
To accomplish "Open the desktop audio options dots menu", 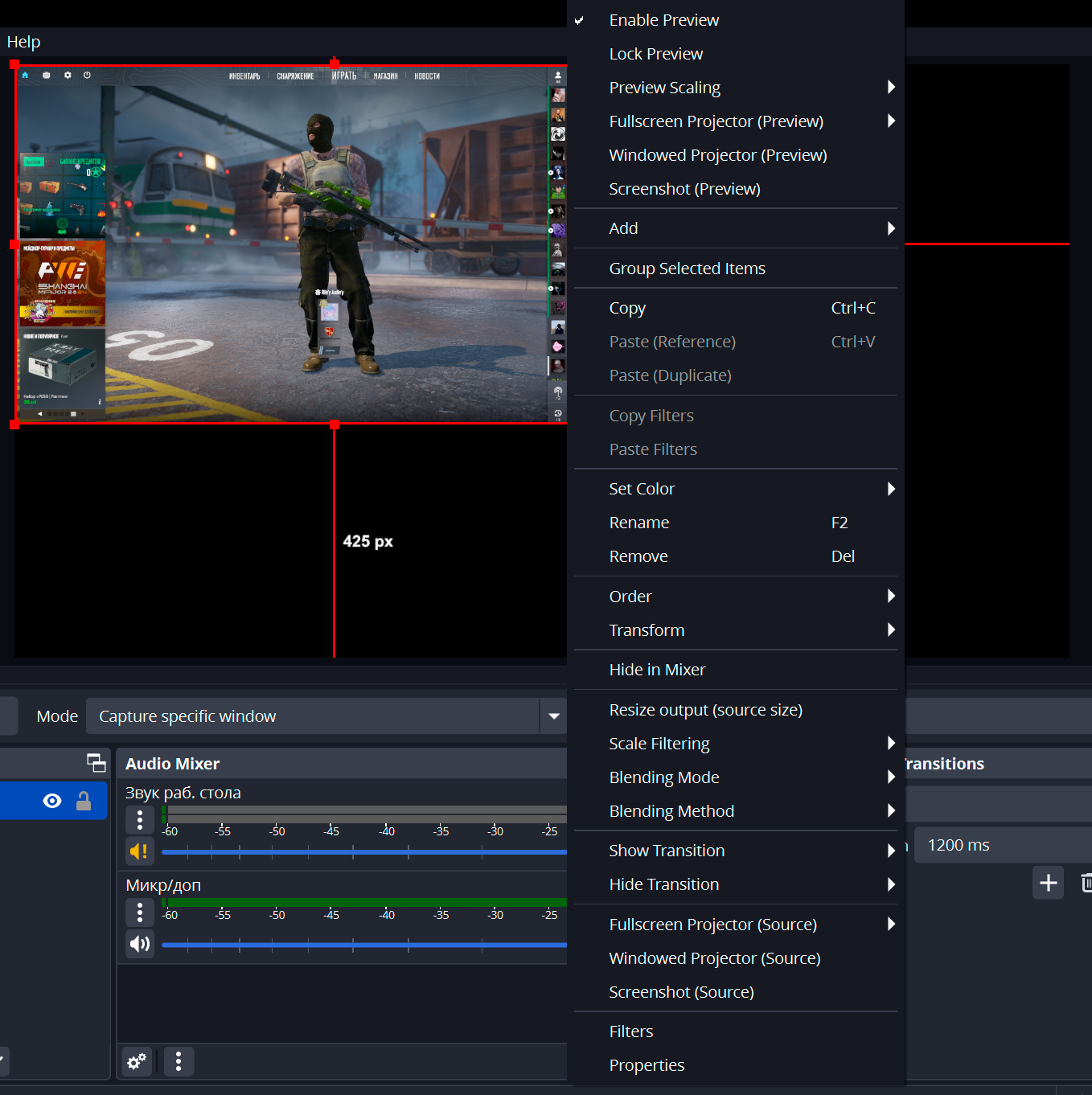I will [x=140, y=819].
